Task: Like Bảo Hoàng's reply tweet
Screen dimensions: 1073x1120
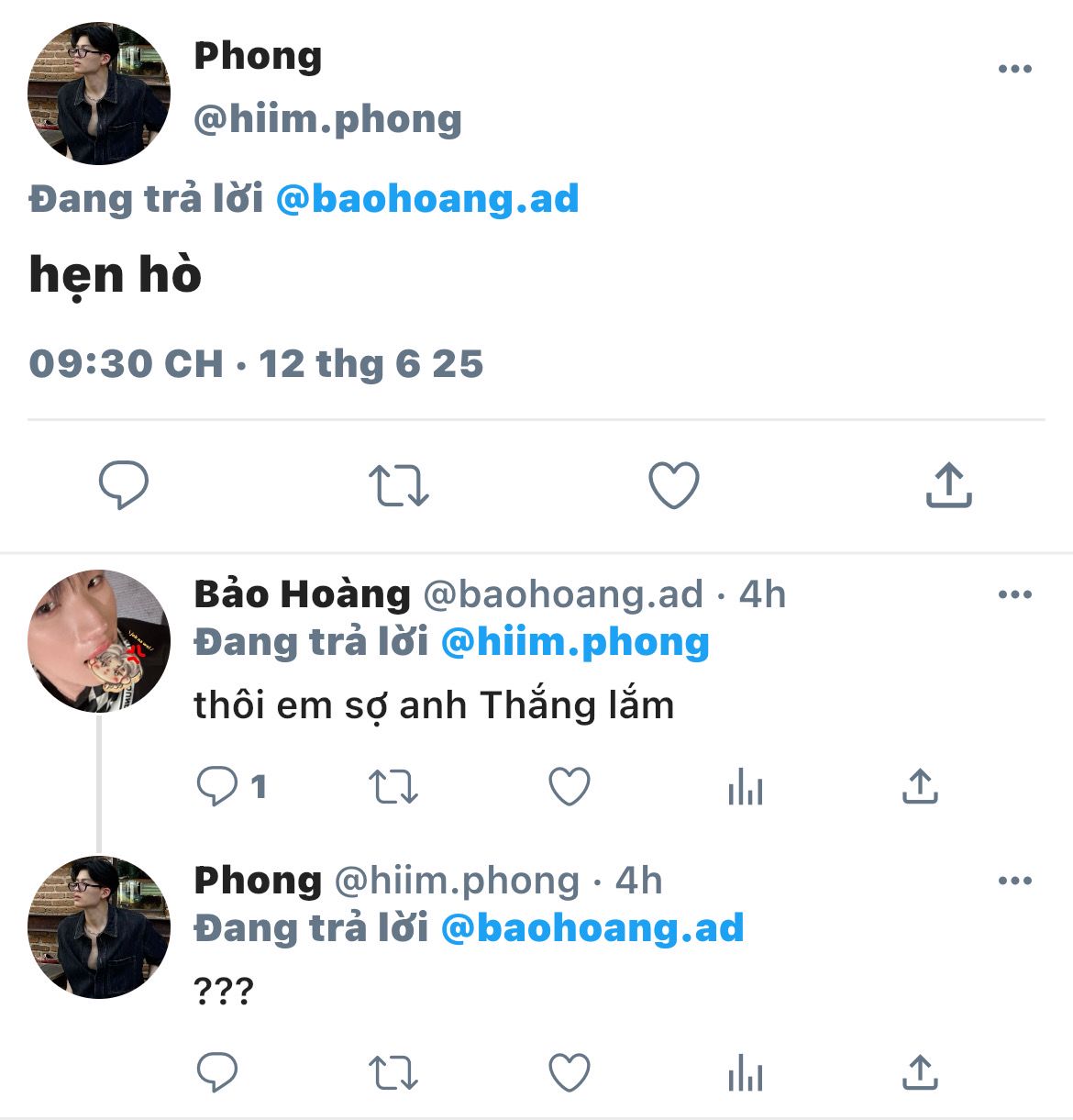Action: coord(569,787)
